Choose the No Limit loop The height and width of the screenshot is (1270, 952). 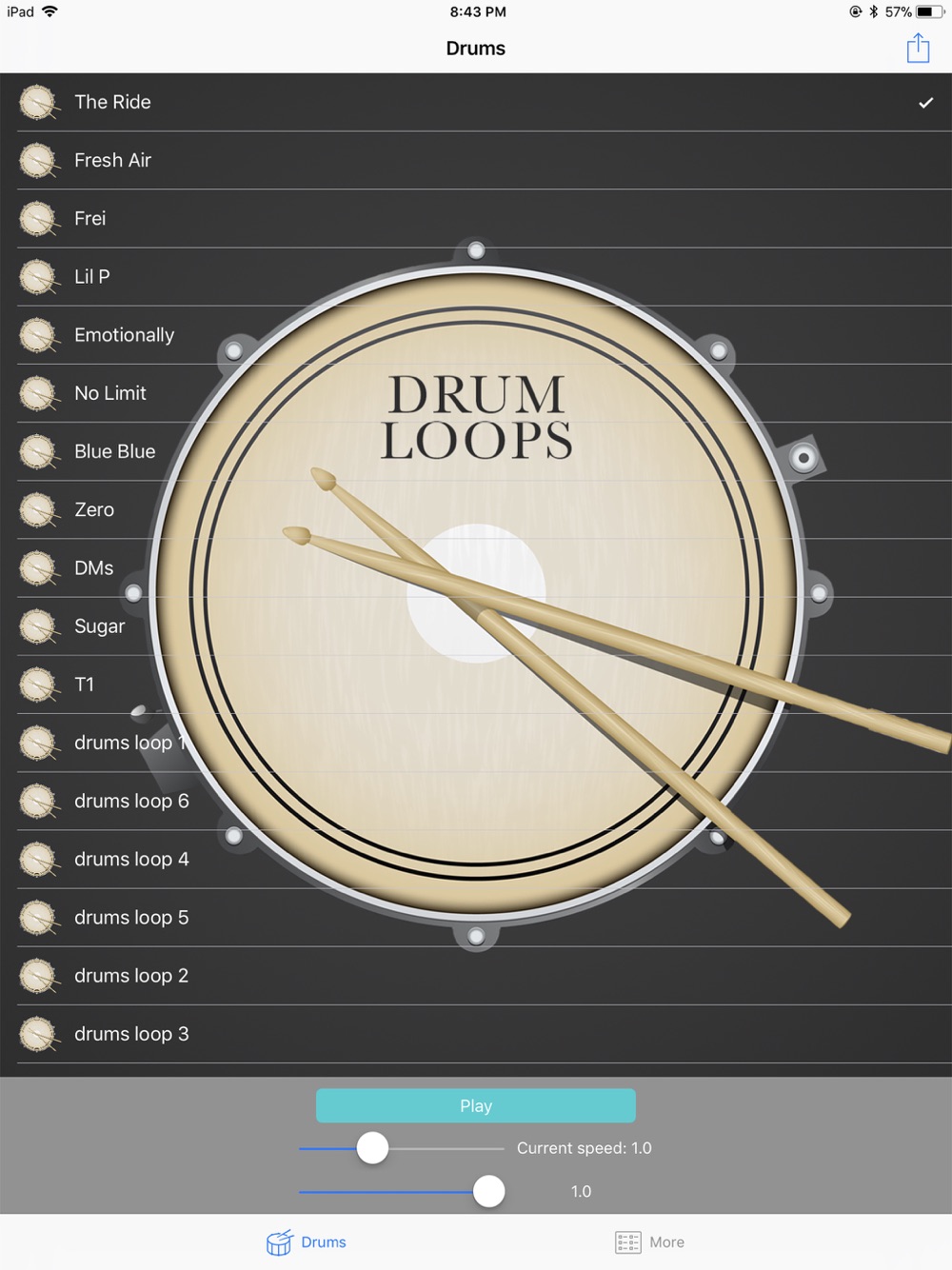(476, 393)
